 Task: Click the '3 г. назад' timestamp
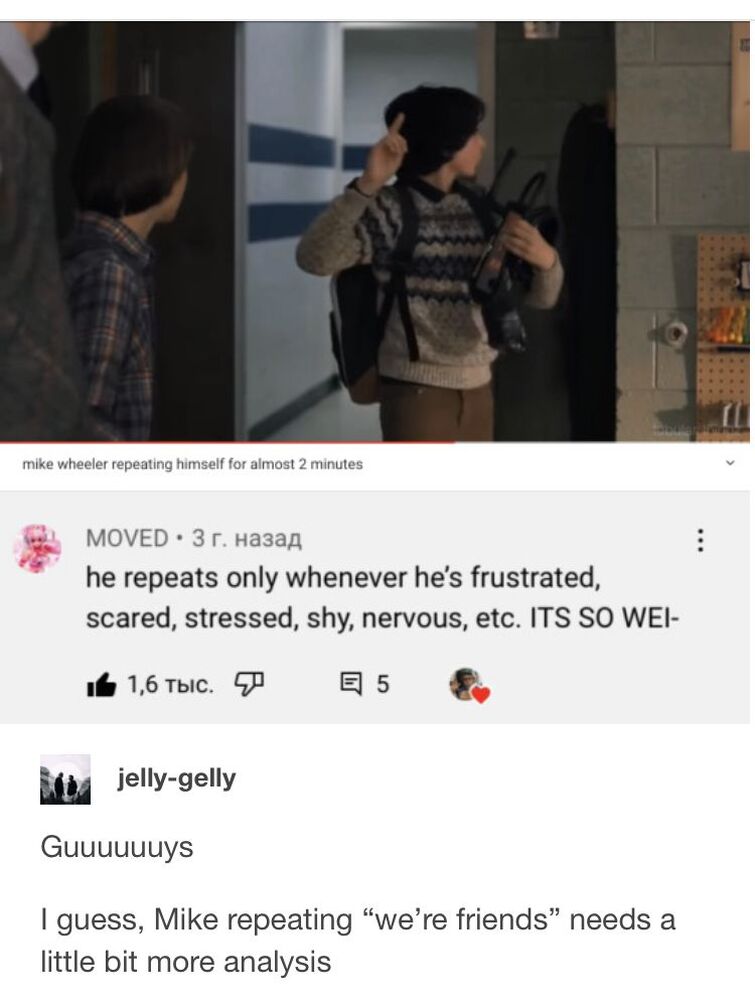click(x=247, y=539)
